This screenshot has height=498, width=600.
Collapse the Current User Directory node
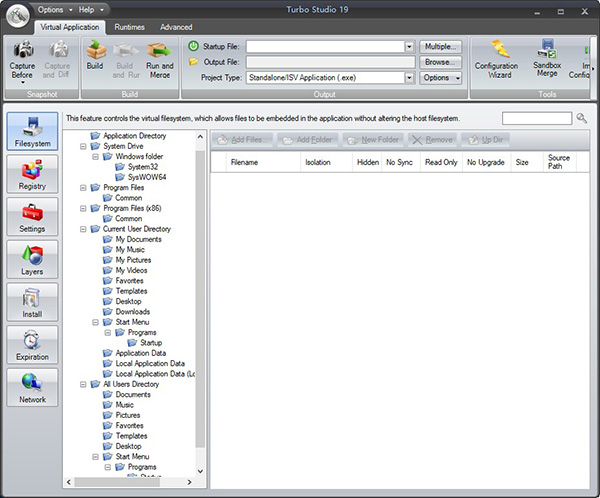click(84, 229)
